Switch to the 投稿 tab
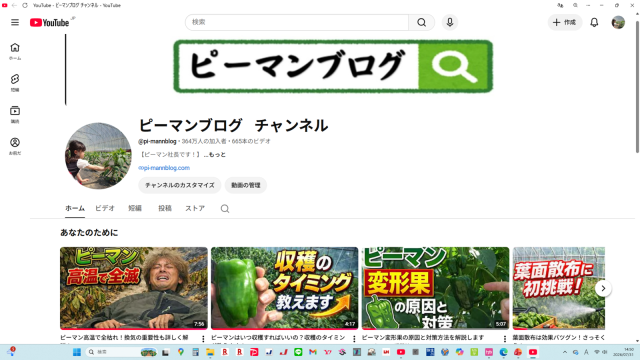 [165, 209]
